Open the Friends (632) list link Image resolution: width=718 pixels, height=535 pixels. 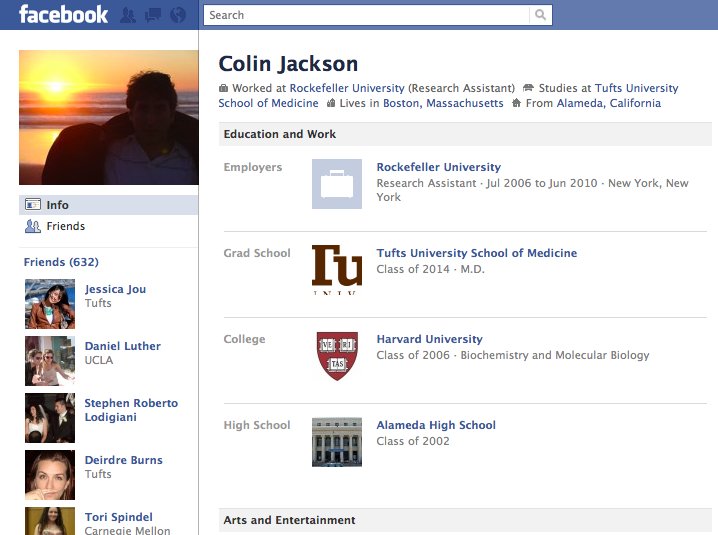click(x=61, y=262)
